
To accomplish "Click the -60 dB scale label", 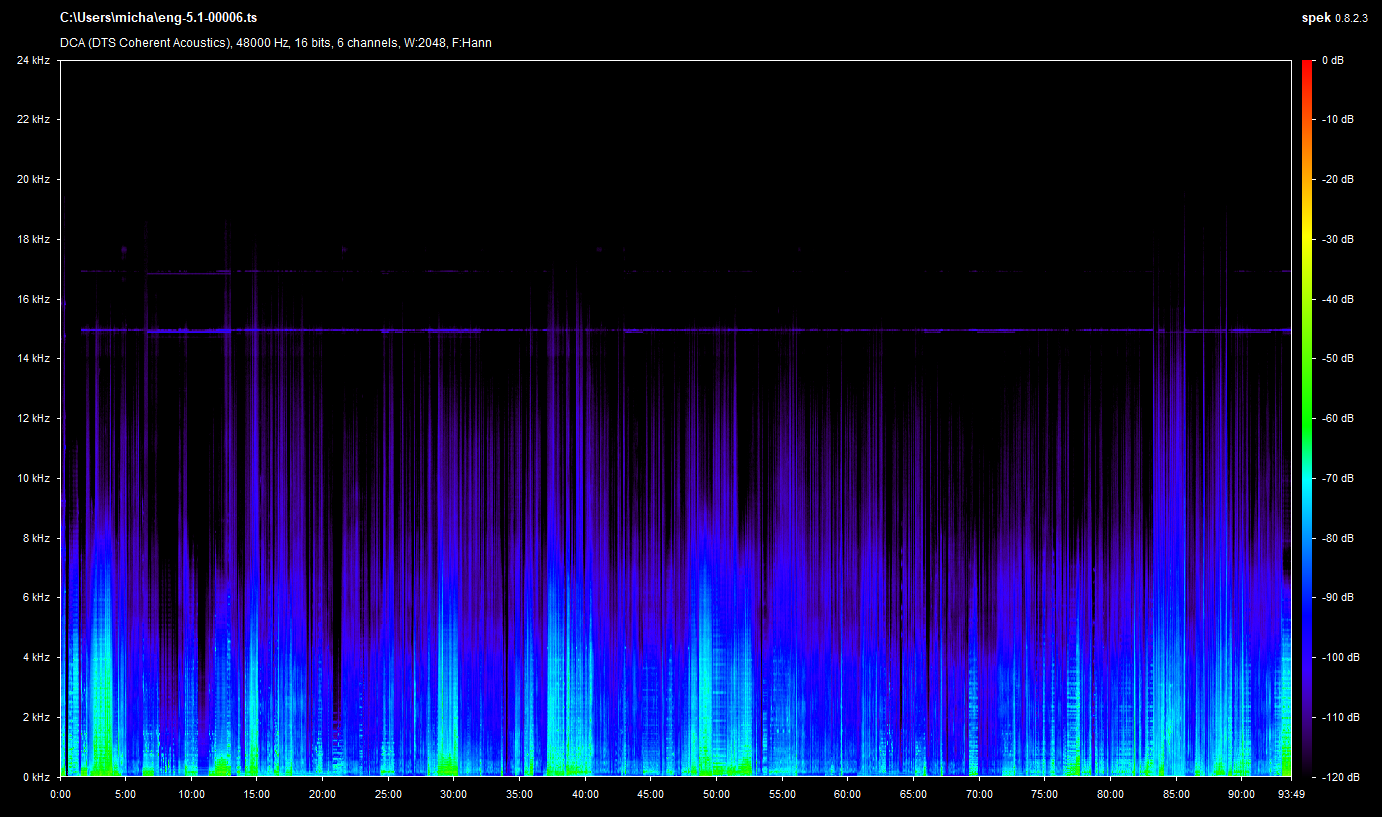I will click(x=1337, y=418).
